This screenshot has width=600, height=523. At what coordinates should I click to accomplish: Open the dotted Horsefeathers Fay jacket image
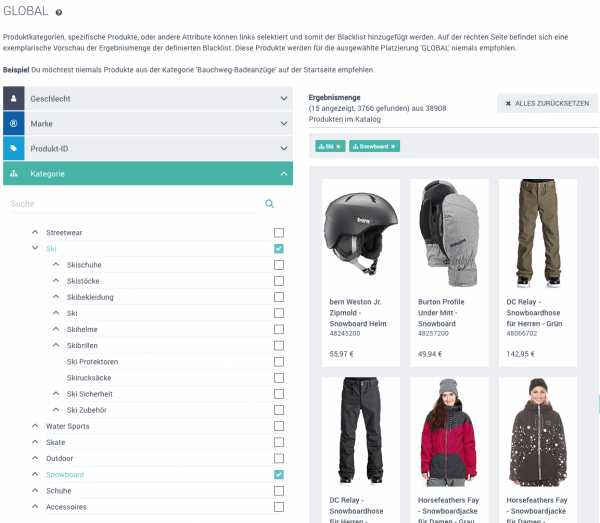pyautogui.click(x=538, y=432)
